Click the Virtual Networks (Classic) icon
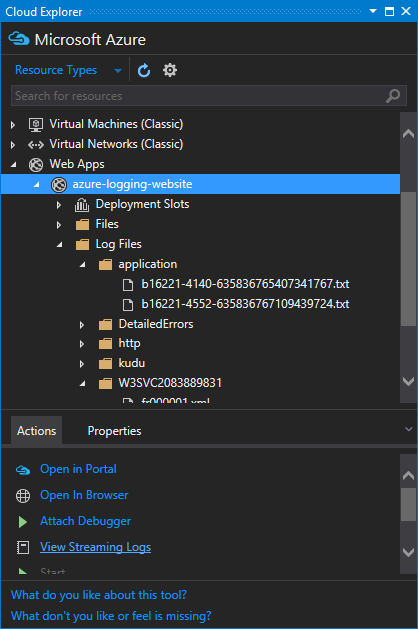Screen dimensions: 418x629 (x=36, y=144)
